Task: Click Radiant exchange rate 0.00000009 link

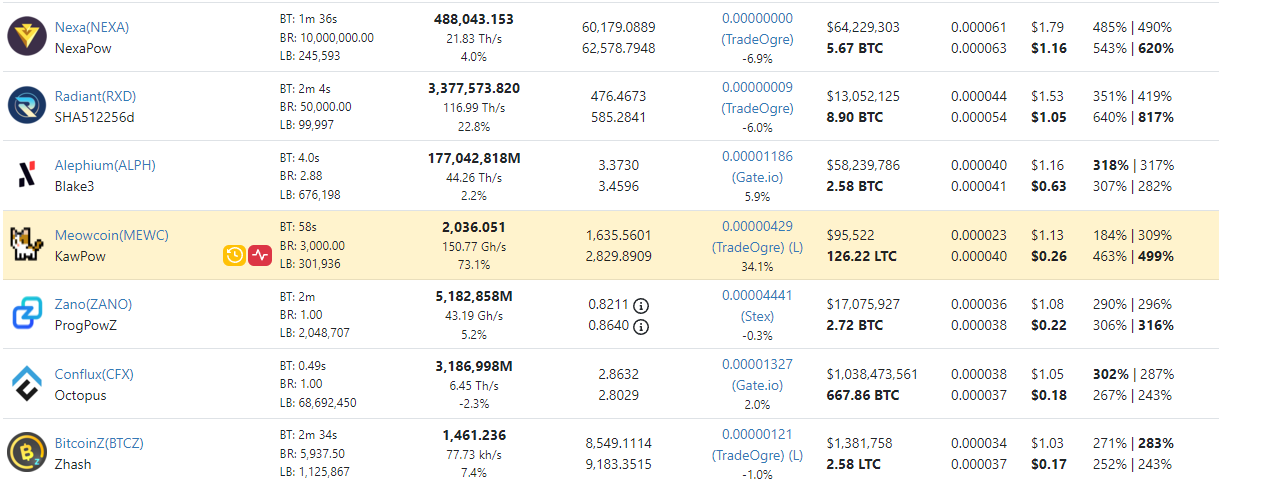Action: coord(757,87)
